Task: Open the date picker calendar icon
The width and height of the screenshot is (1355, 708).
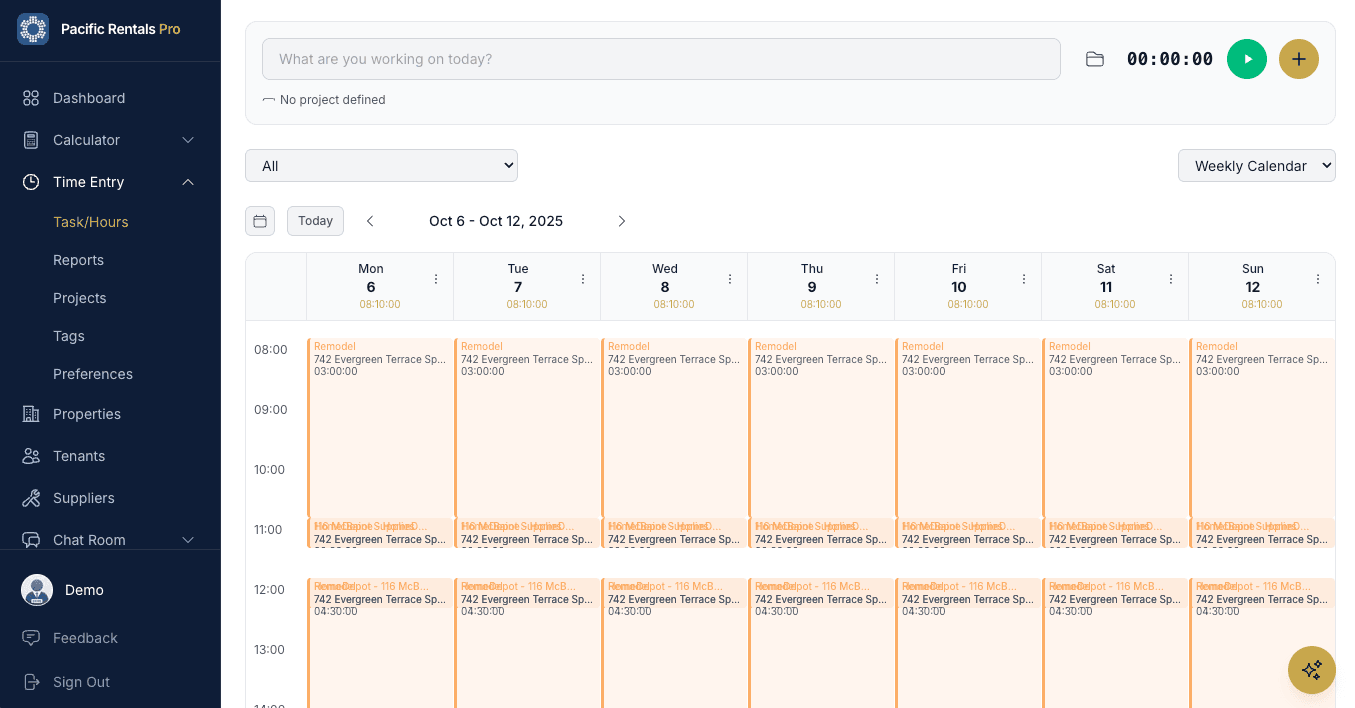Action: [x=260, y=221]
